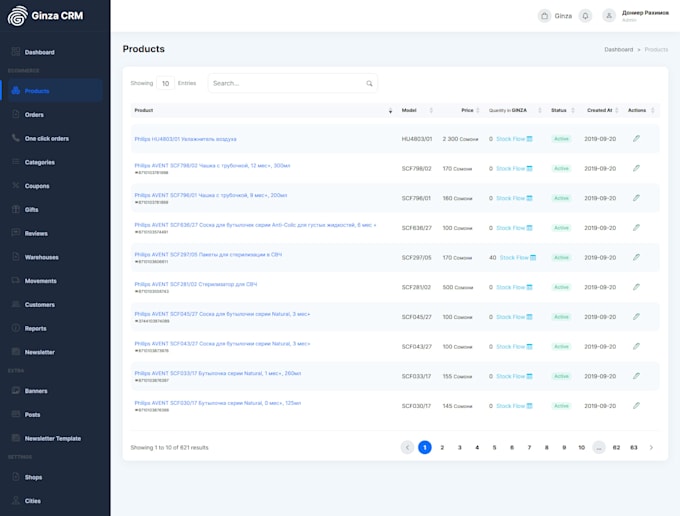Edit product SCF033/17 with pencil icon
The image size is (680, 516).
point(636,376)
